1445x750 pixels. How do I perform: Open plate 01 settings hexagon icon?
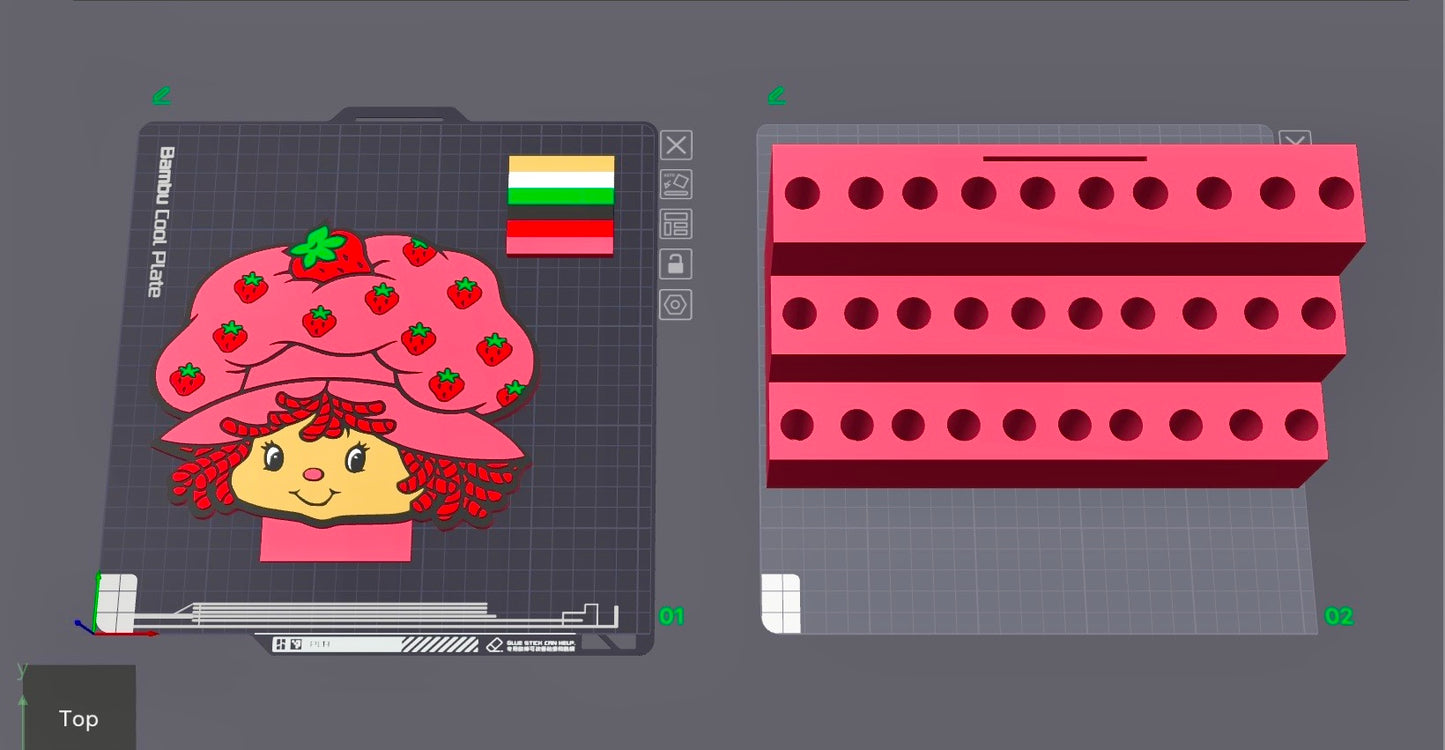click(x=676, y=304)
